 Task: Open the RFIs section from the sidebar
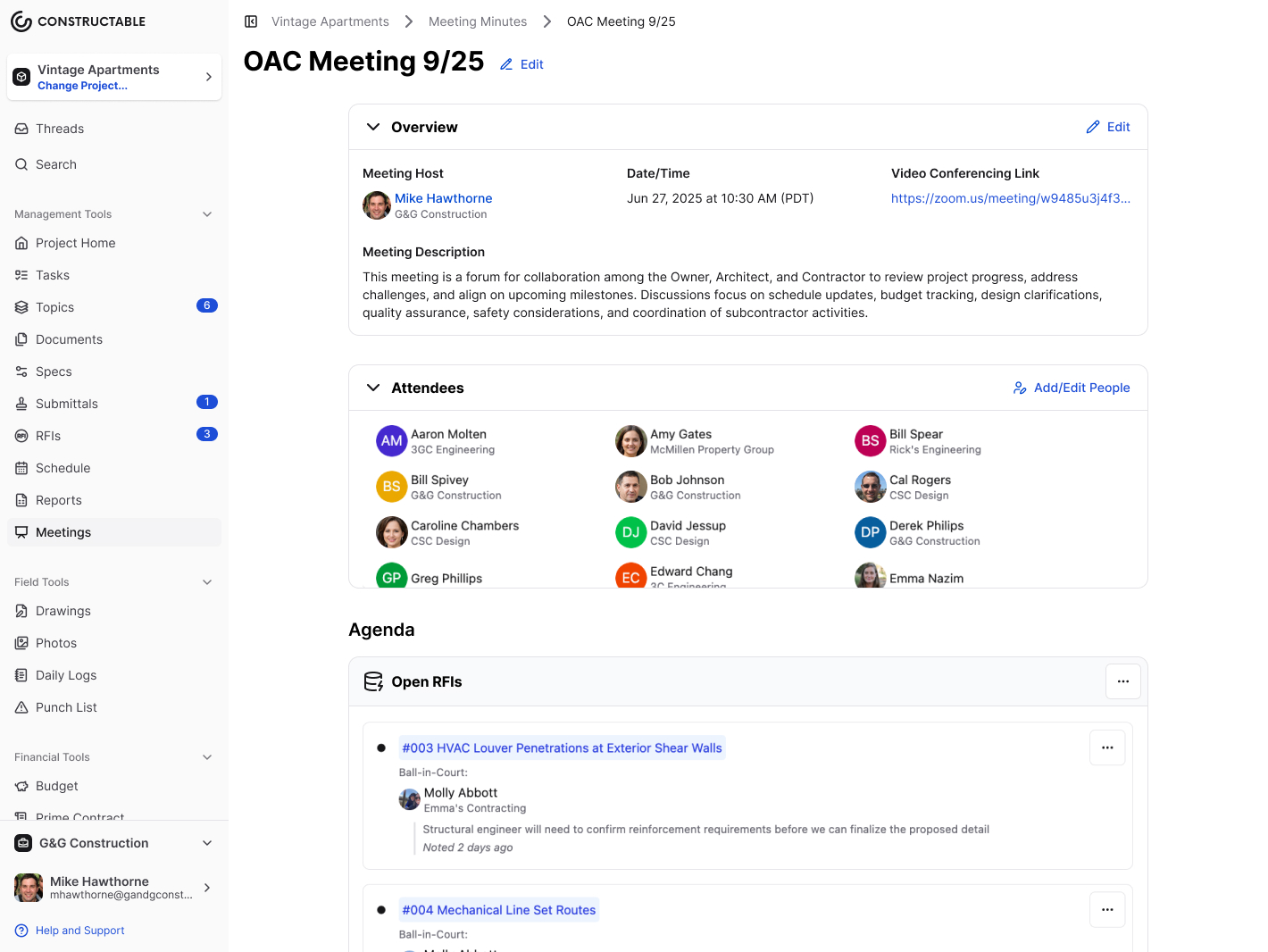[x=47, y=436]
